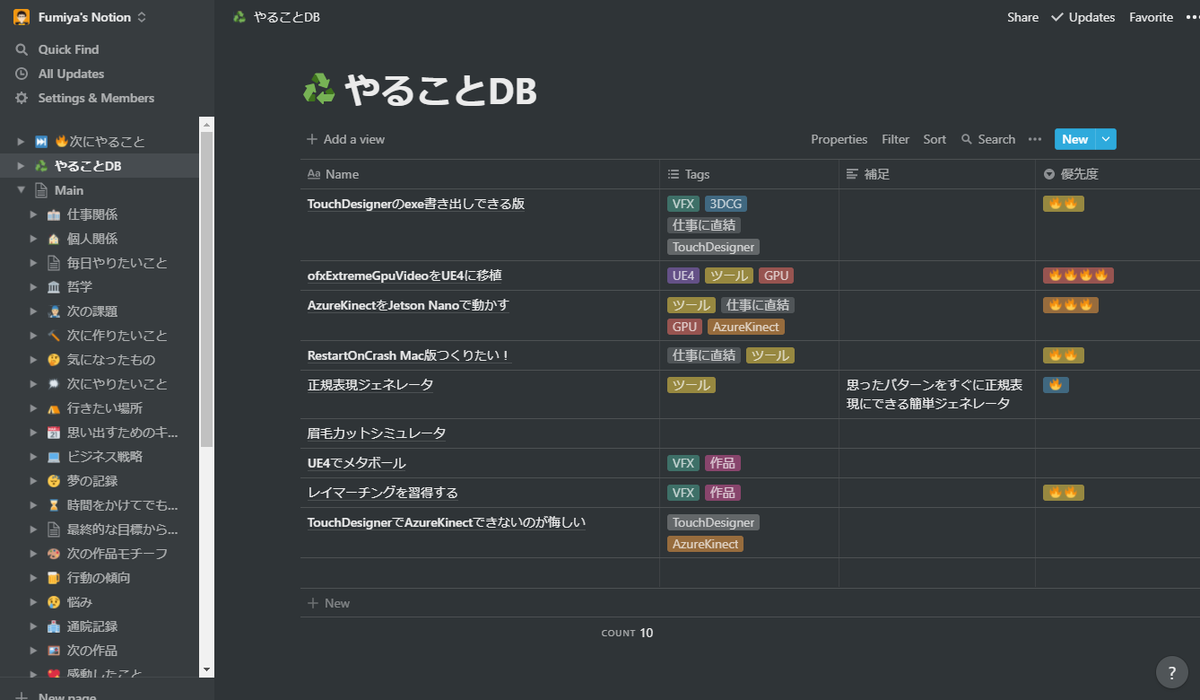
Task: Click the empty 補足 cell of 眉毛カットシミュレータ
Action: pos(936,433)
